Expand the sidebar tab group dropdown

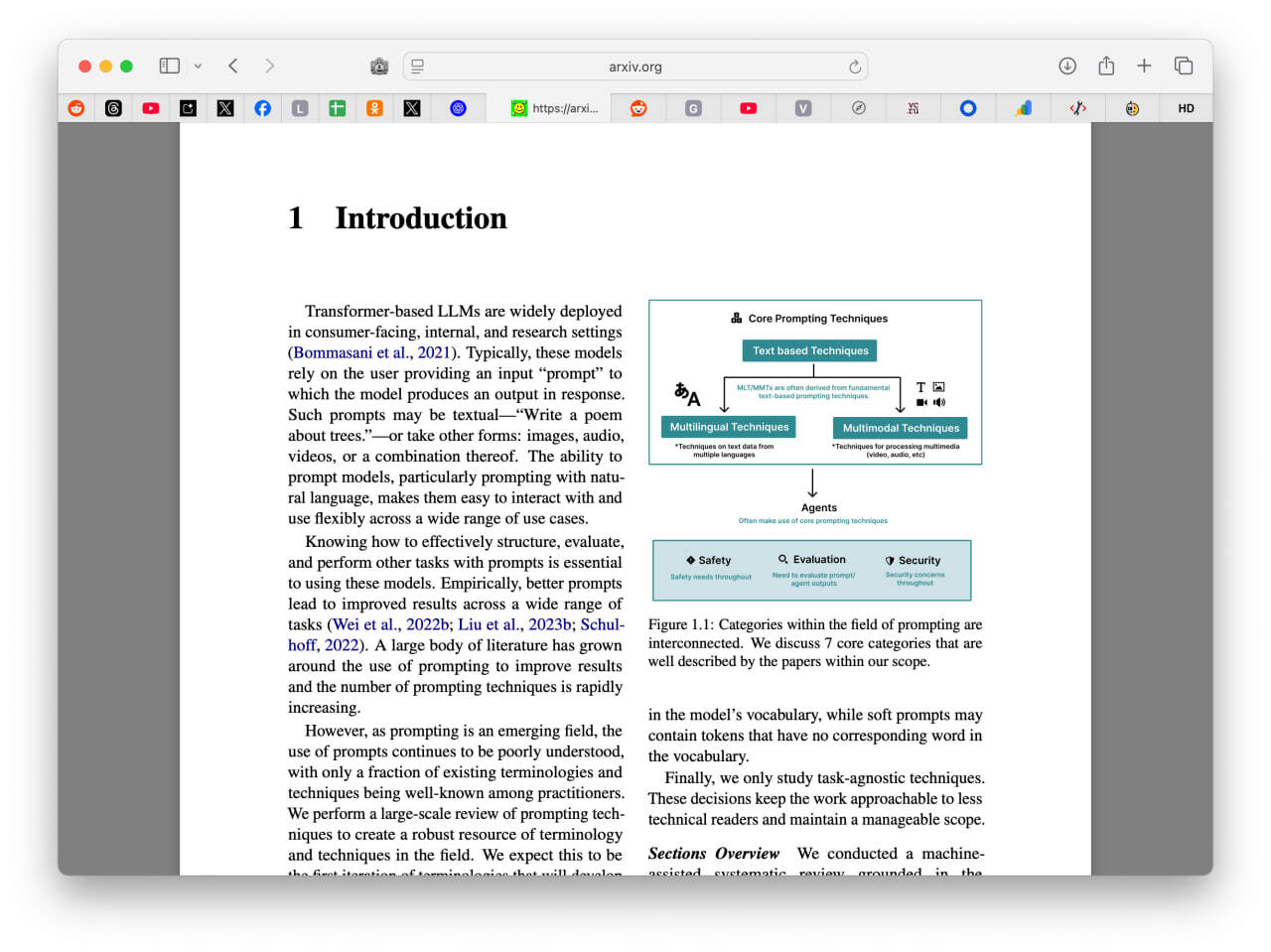198,67
